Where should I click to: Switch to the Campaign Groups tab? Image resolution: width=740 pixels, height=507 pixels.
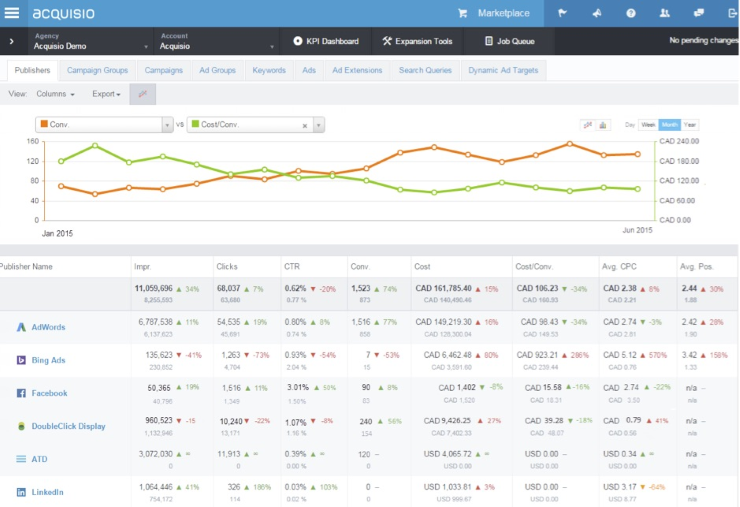pos(97,70)
